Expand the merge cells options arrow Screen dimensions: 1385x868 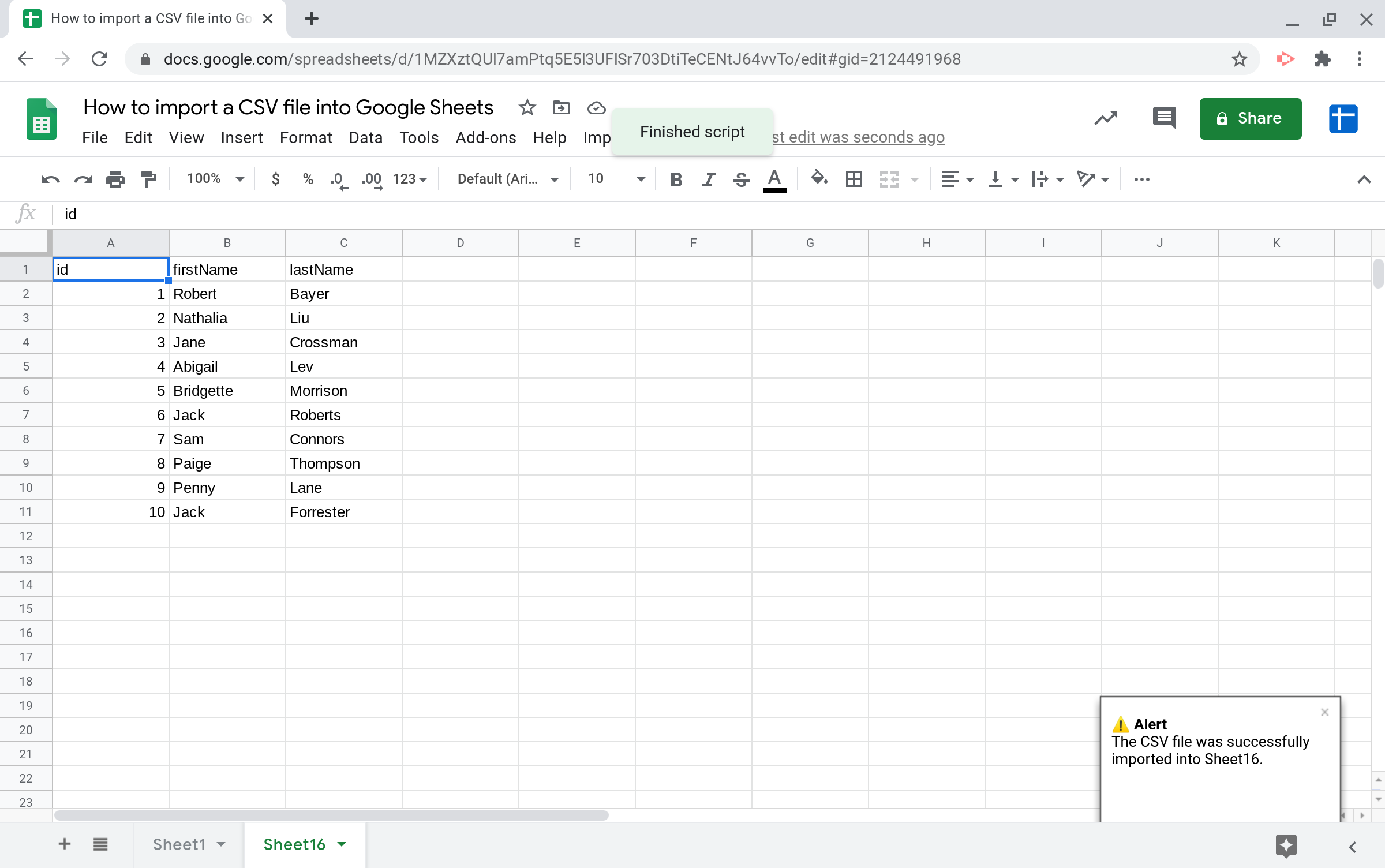point(915,179)
